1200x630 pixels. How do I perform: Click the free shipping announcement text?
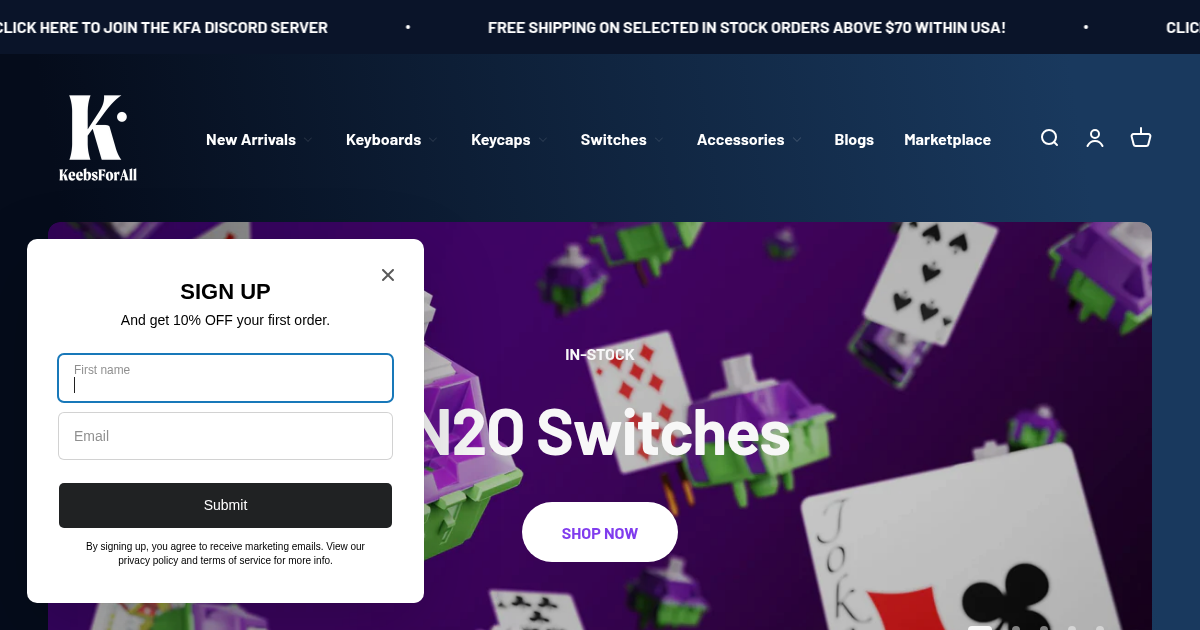[x=747, y=27]
